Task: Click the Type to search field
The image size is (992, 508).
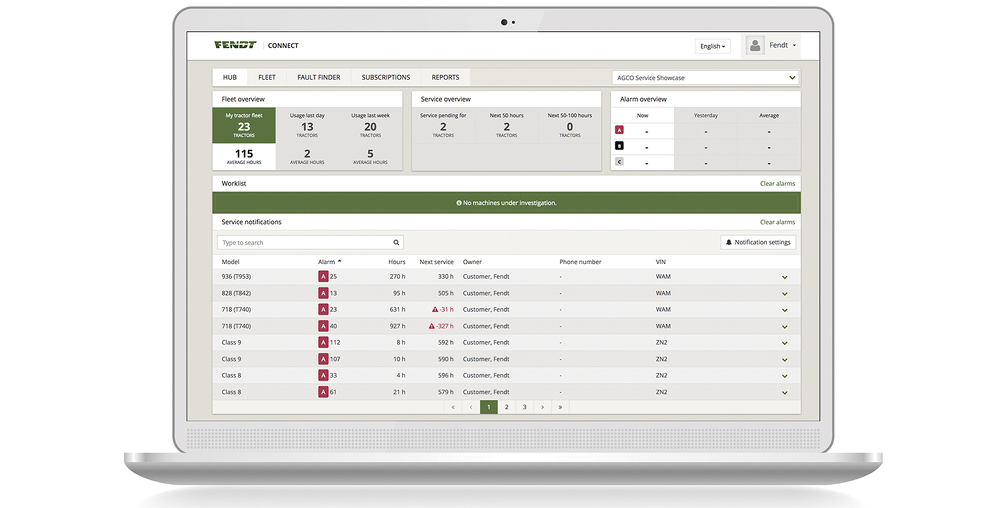Action: point(303,242)
